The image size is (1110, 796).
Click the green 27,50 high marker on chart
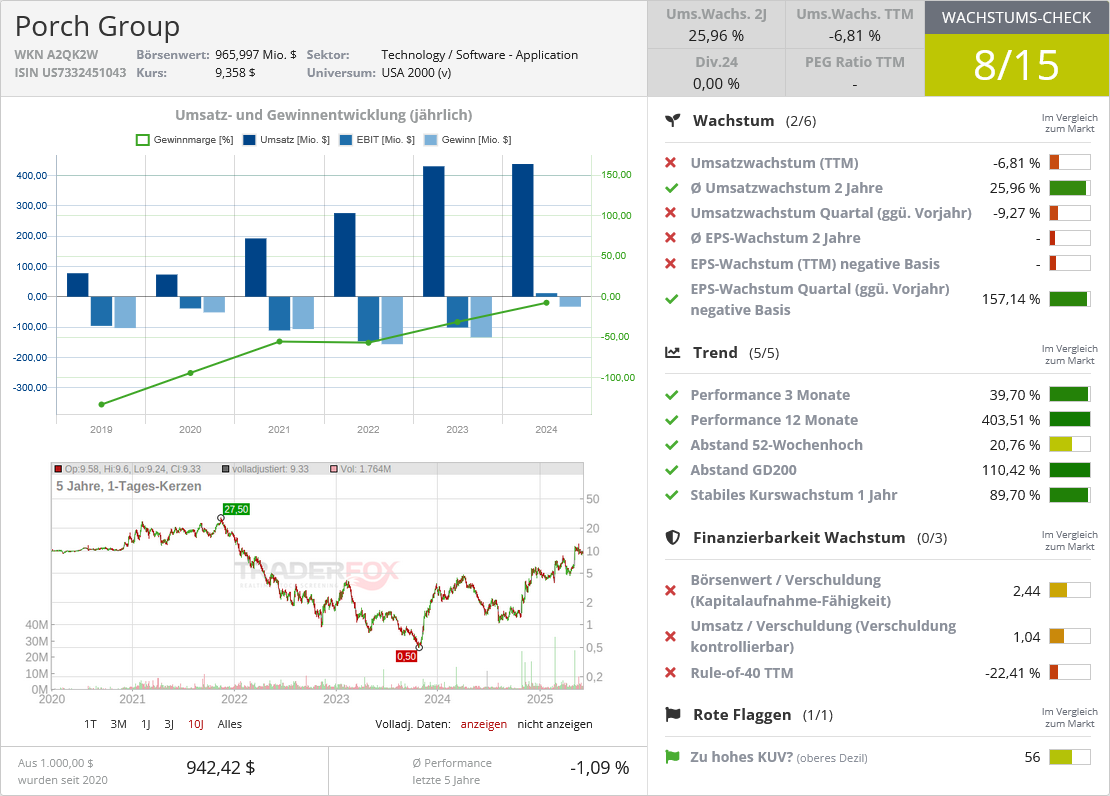pos(236,509)
